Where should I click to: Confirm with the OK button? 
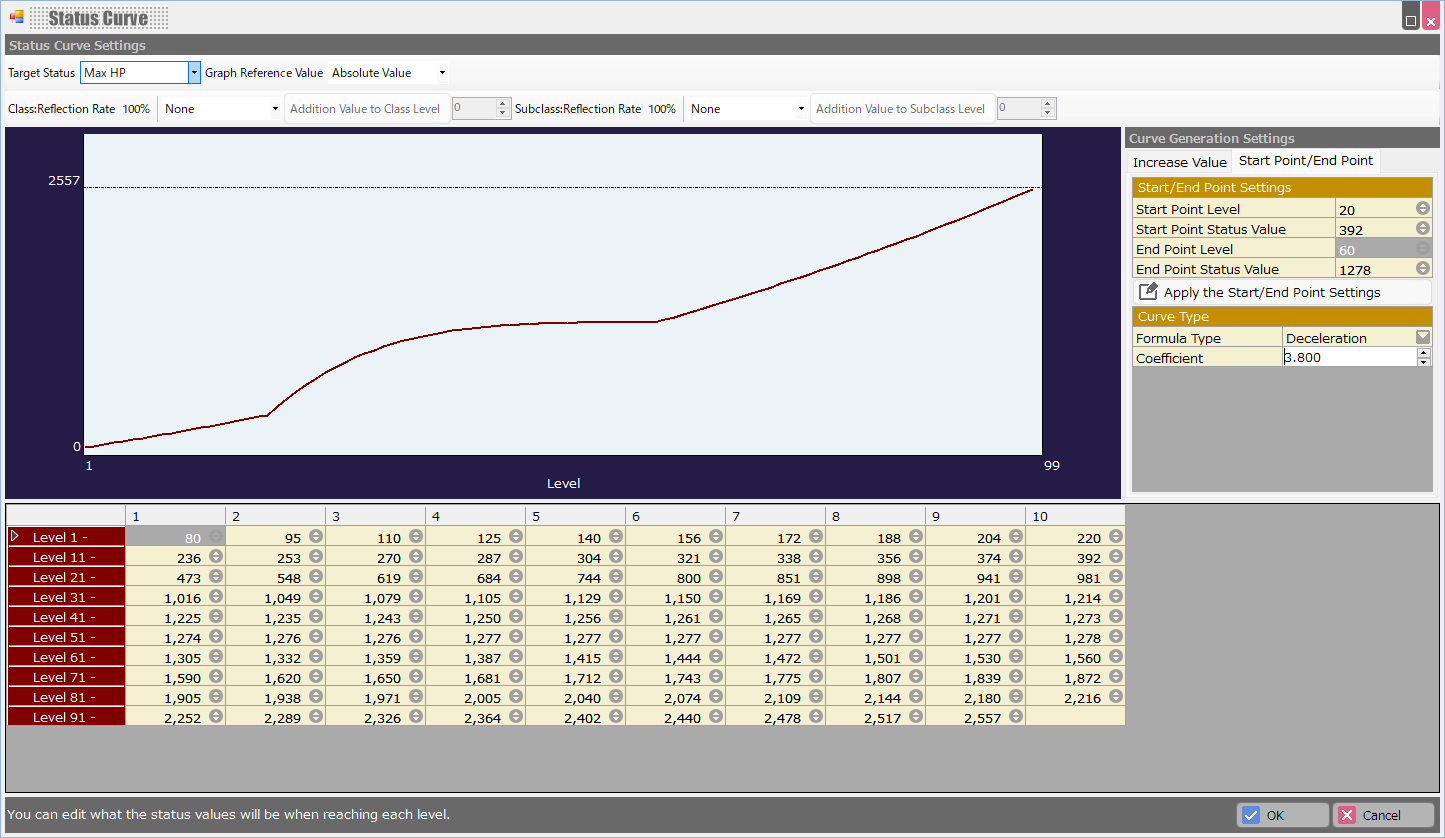click(1282, 815)
